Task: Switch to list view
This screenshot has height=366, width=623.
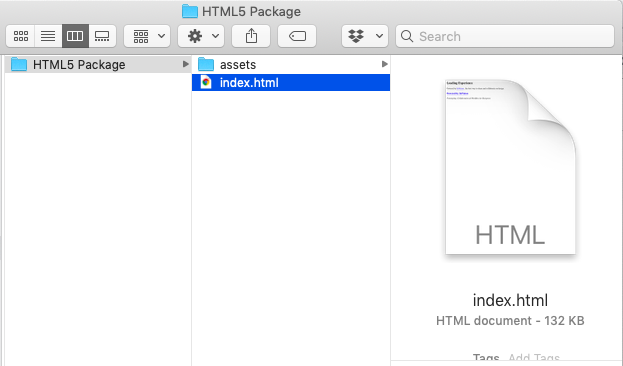Action: tap(48, 36)
